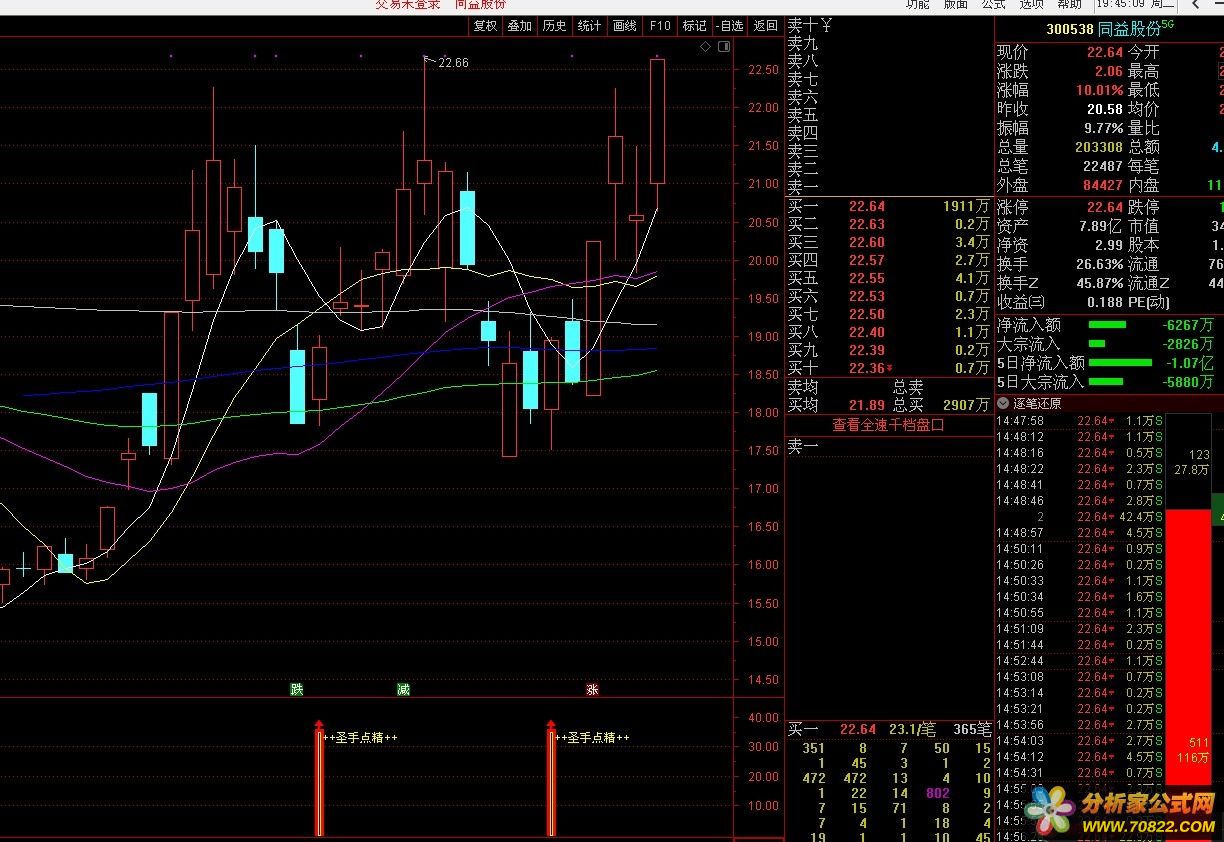Click the 5G badge beside 同益股份

[1166, 26]
